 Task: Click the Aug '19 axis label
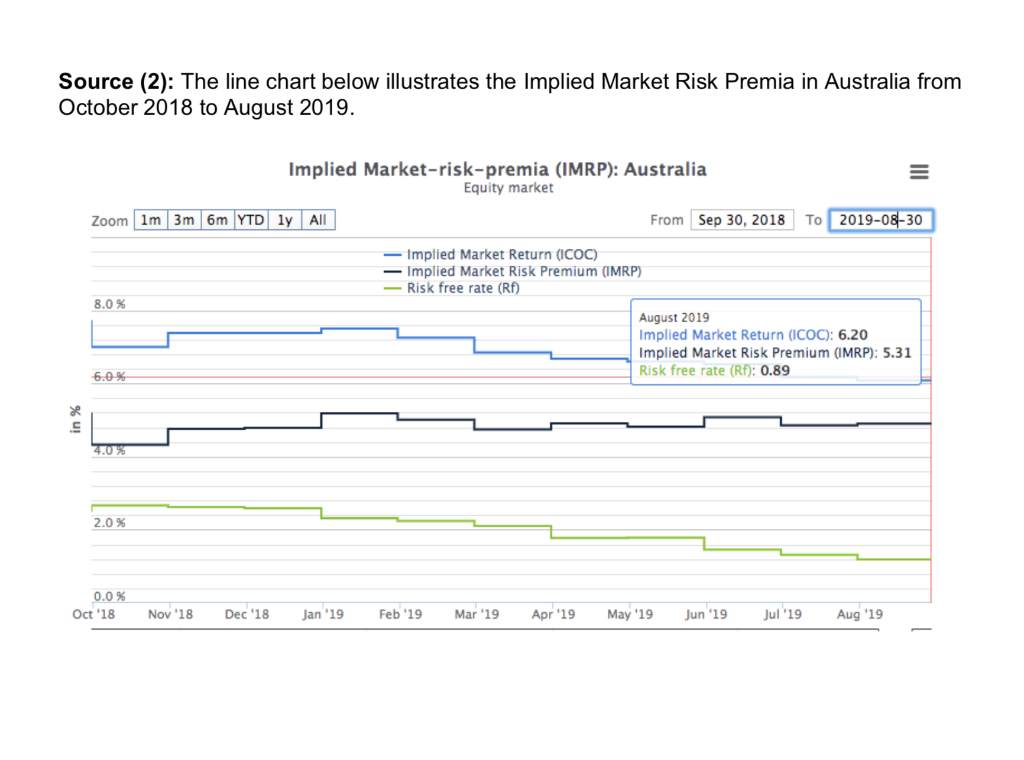point(859,614)
